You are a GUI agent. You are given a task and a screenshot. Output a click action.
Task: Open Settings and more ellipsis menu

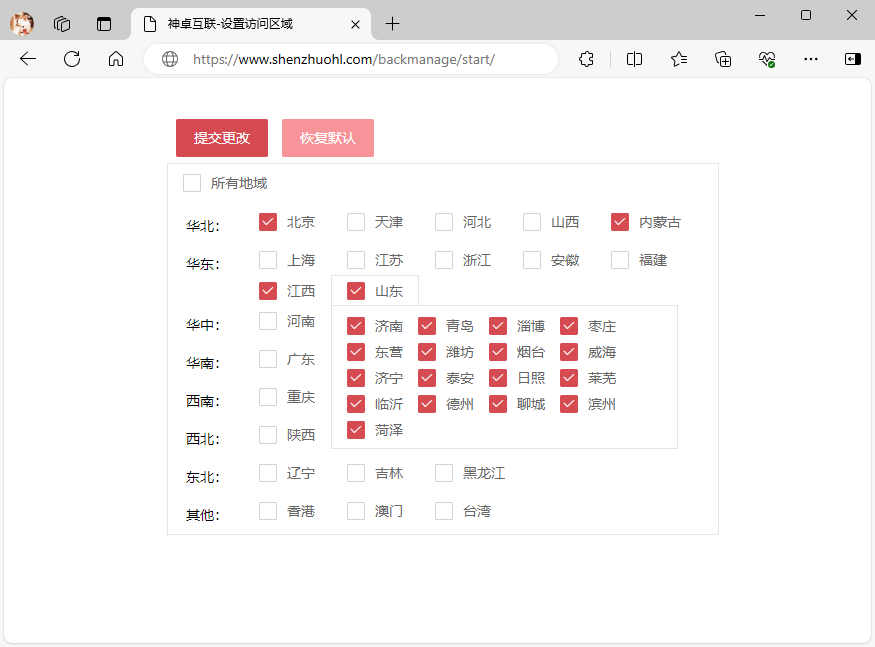pos(811,59)
